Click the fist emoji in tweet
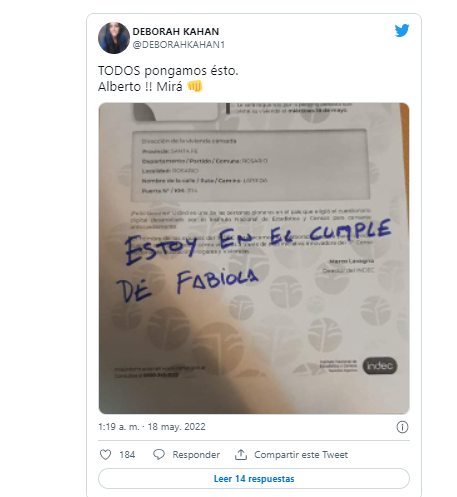Viewport: 457px width, 497px height. (x=195, y=87)
